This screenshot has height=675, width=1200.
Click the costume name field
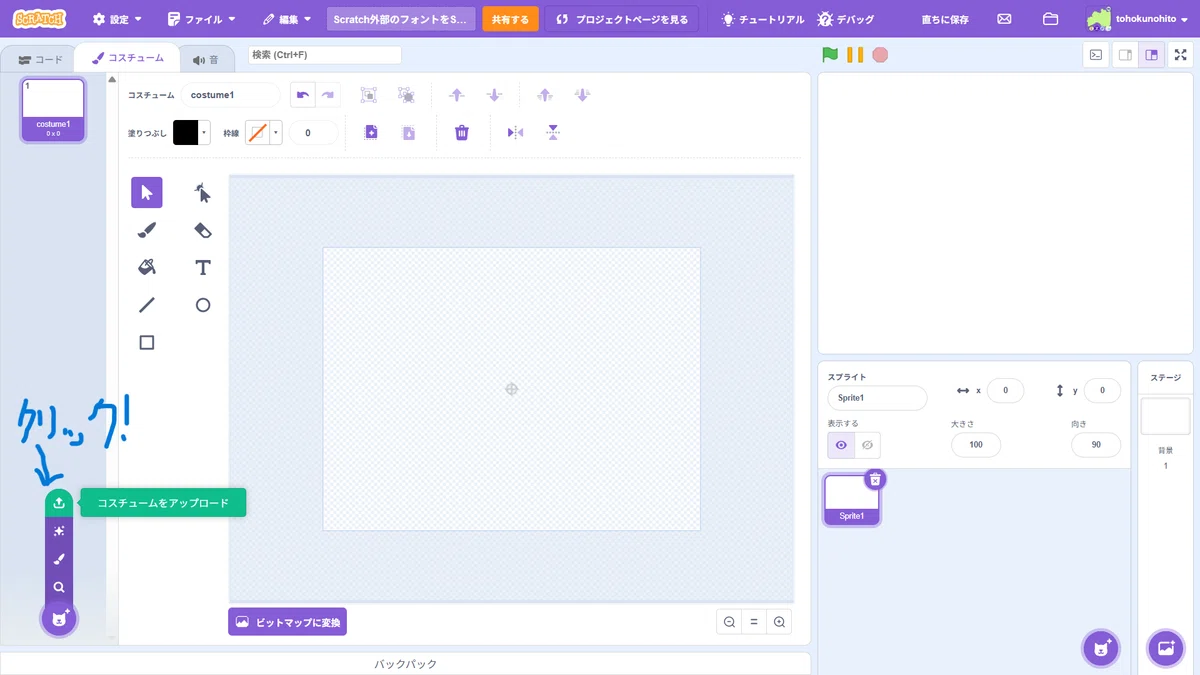pos(230,95)
